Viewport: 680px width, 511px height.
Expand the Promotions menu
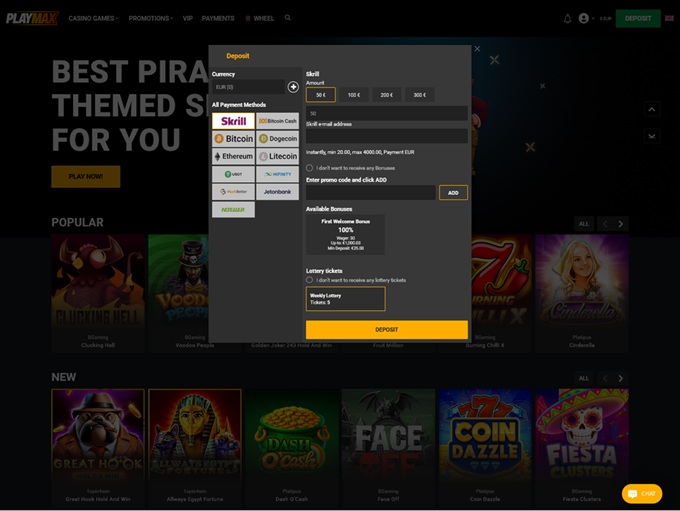point(150,18)
